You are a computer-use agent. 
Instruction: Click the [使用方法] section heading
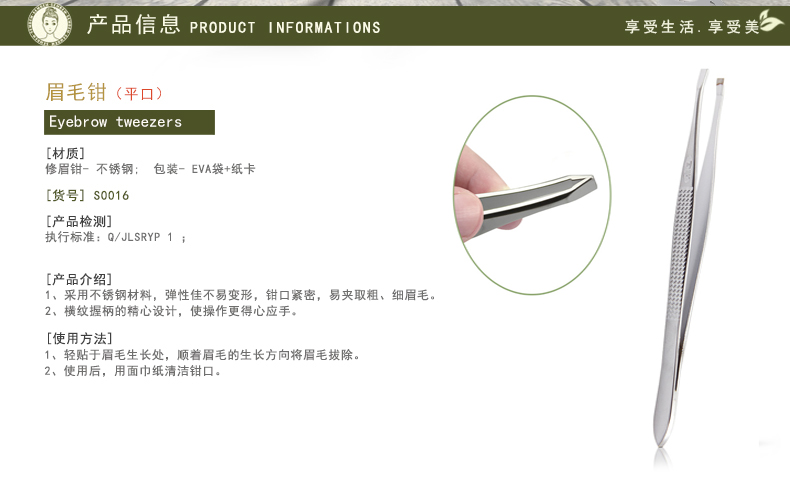pyautogui.click(x=79, y=338)
